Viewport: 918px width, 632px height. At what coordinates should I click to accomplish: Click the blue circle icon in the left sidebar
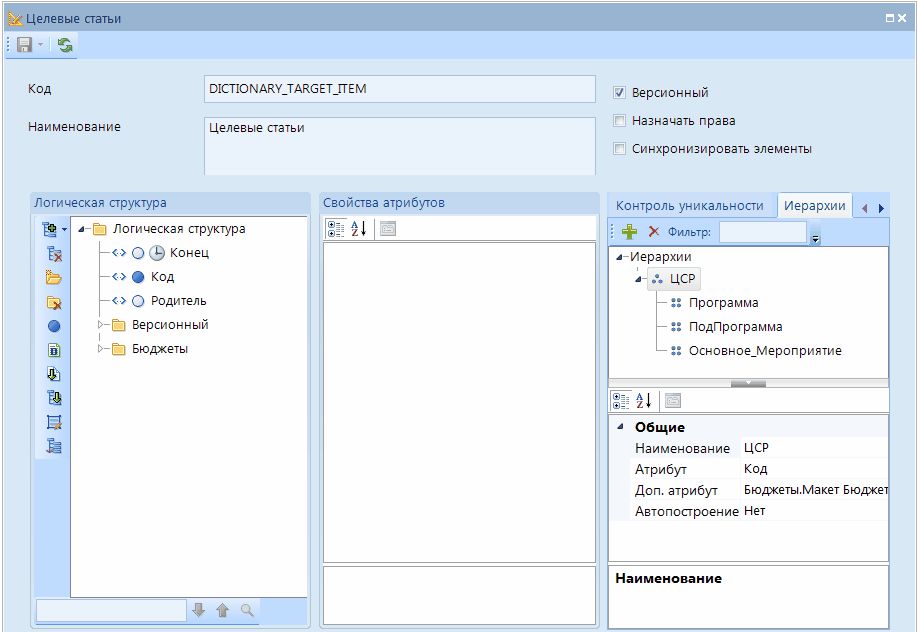coord(54,326)
